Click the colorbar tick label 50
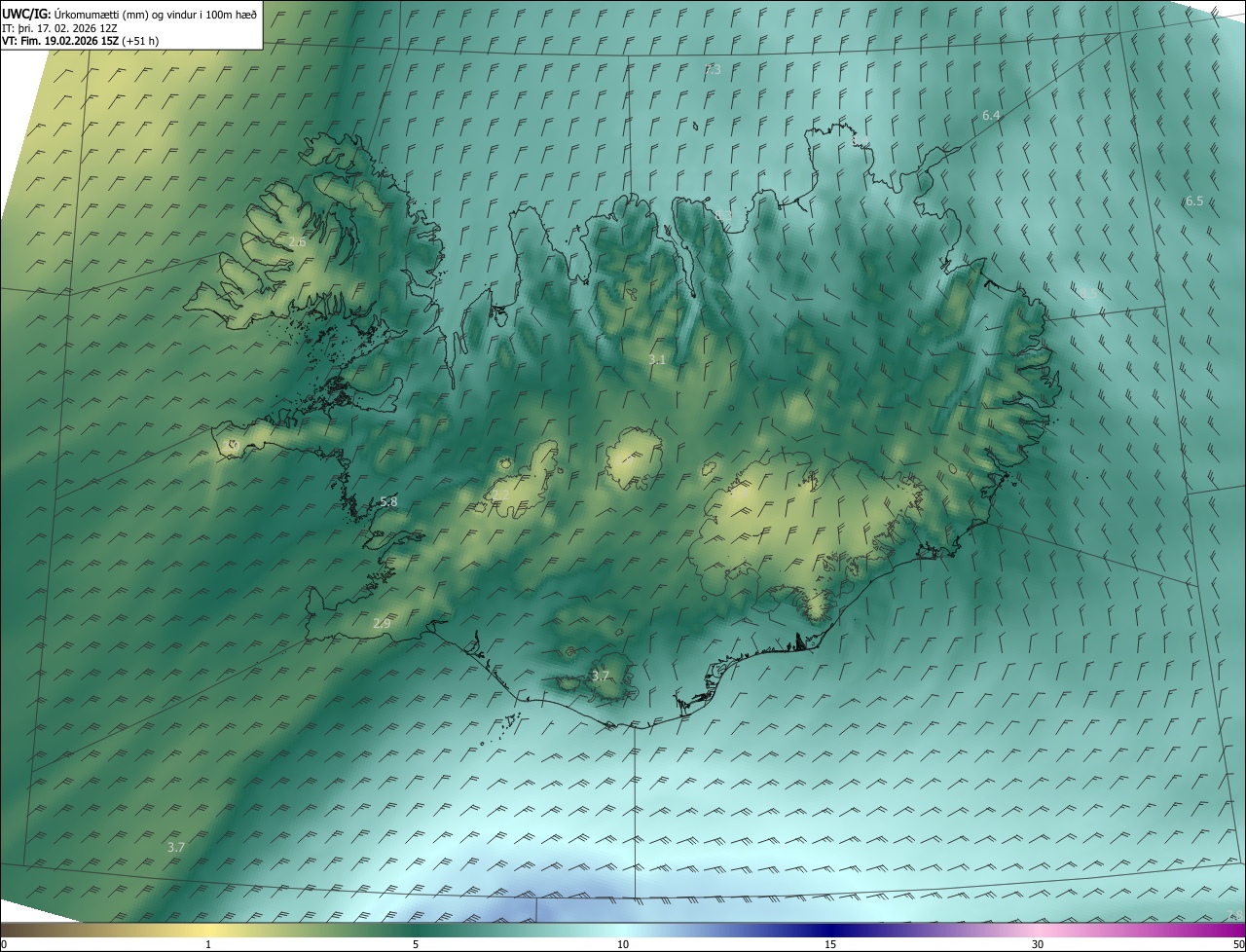Viewport: 1246px width, 952px height. click(x=1239, y=944)
